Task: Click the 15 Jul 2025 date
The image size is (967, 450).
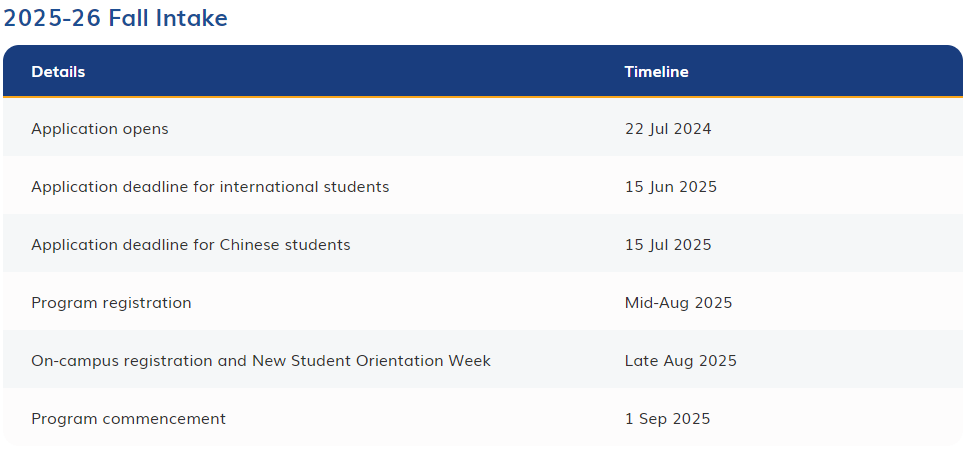Action: (x=668, y=245)
